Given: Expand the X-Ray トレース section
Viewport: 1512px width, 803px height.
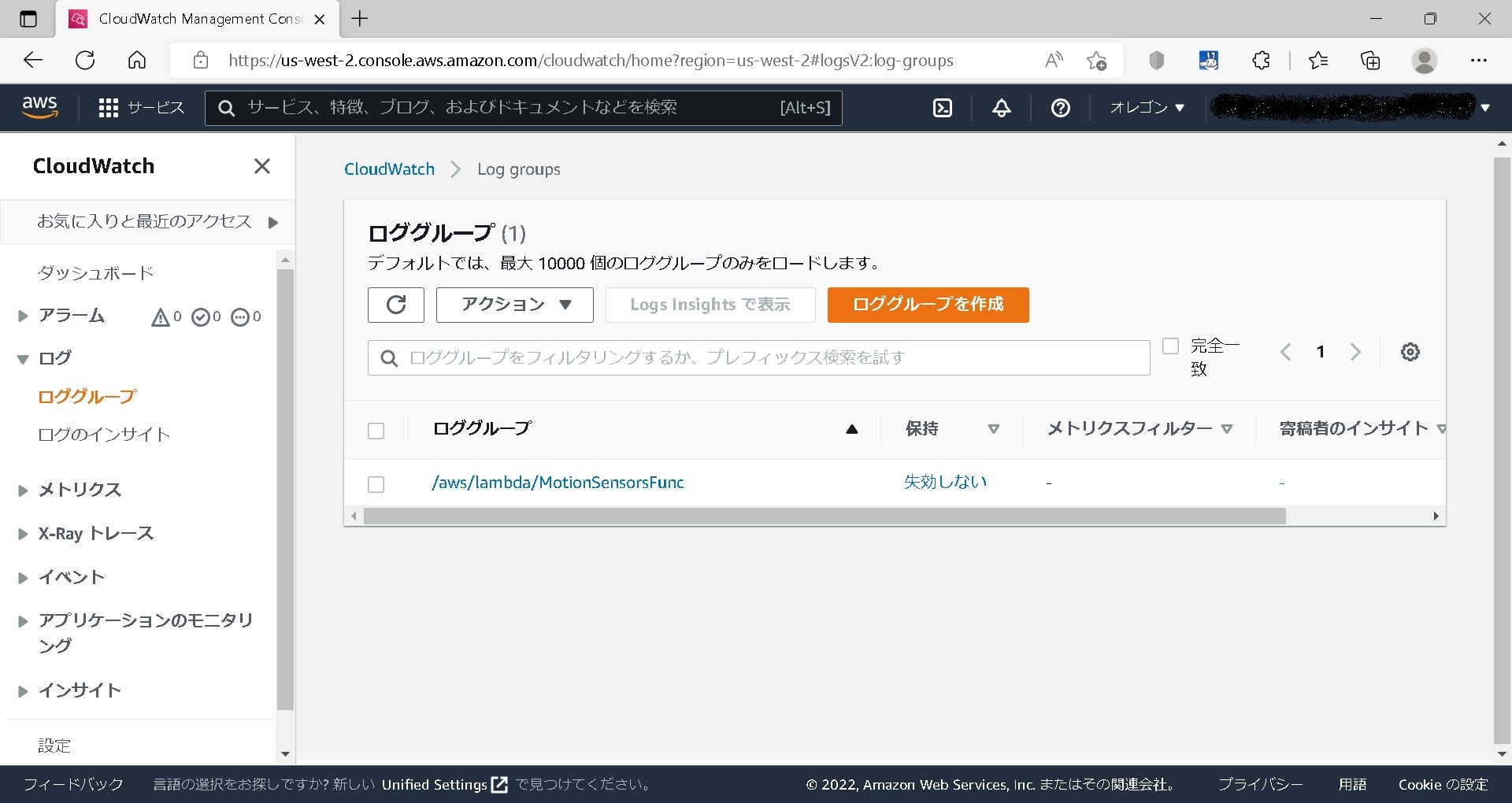Looking at the screenshot, I should 23,534.
